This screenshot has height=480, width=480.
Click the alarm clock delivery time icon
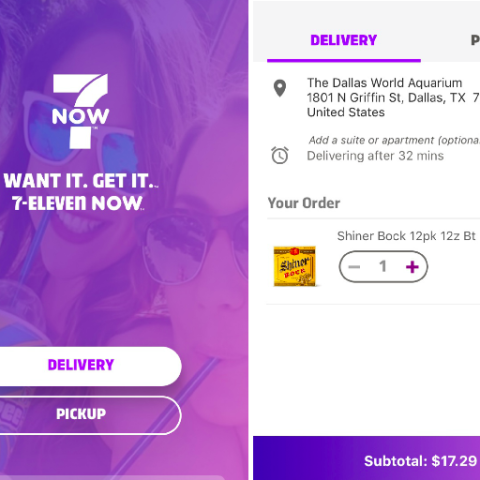coord(280,155)
